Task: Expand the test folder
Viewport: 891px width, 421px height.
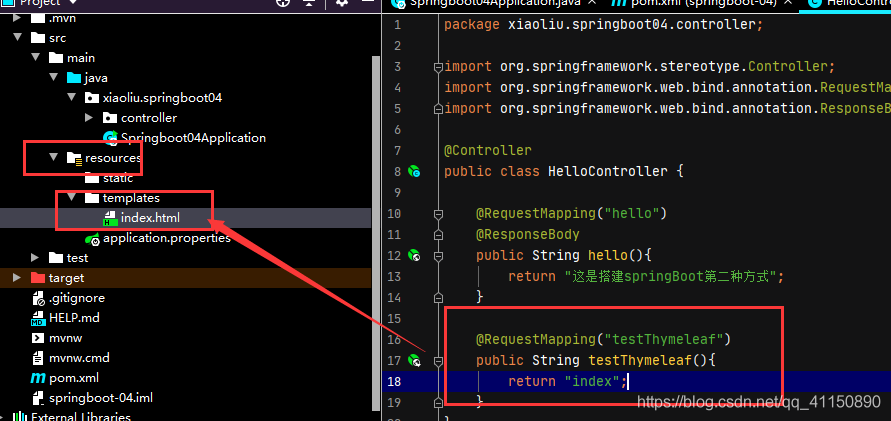Action: tap(35, 257)
